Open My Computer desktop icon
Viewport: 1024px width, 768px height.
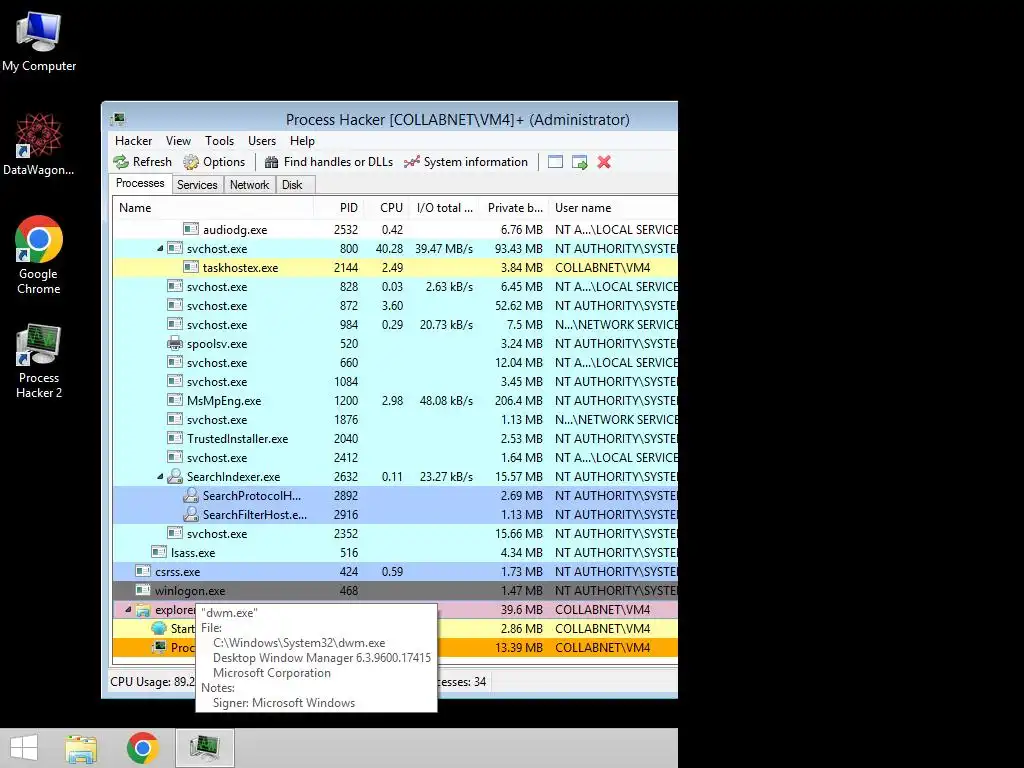point(39,42)
